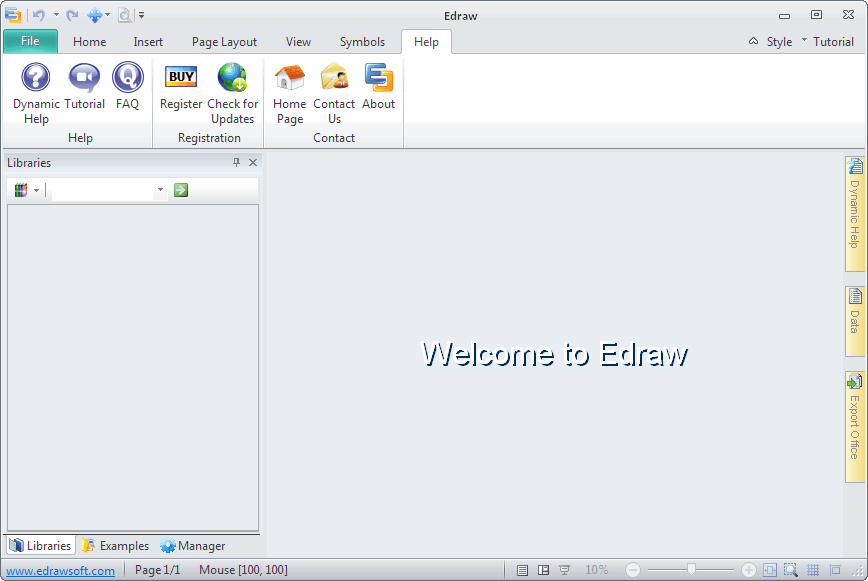The height and width of the screenshot is (581, 868).
Task: Open Print Preview from quick access toolbar
Action: coord(125,15)
